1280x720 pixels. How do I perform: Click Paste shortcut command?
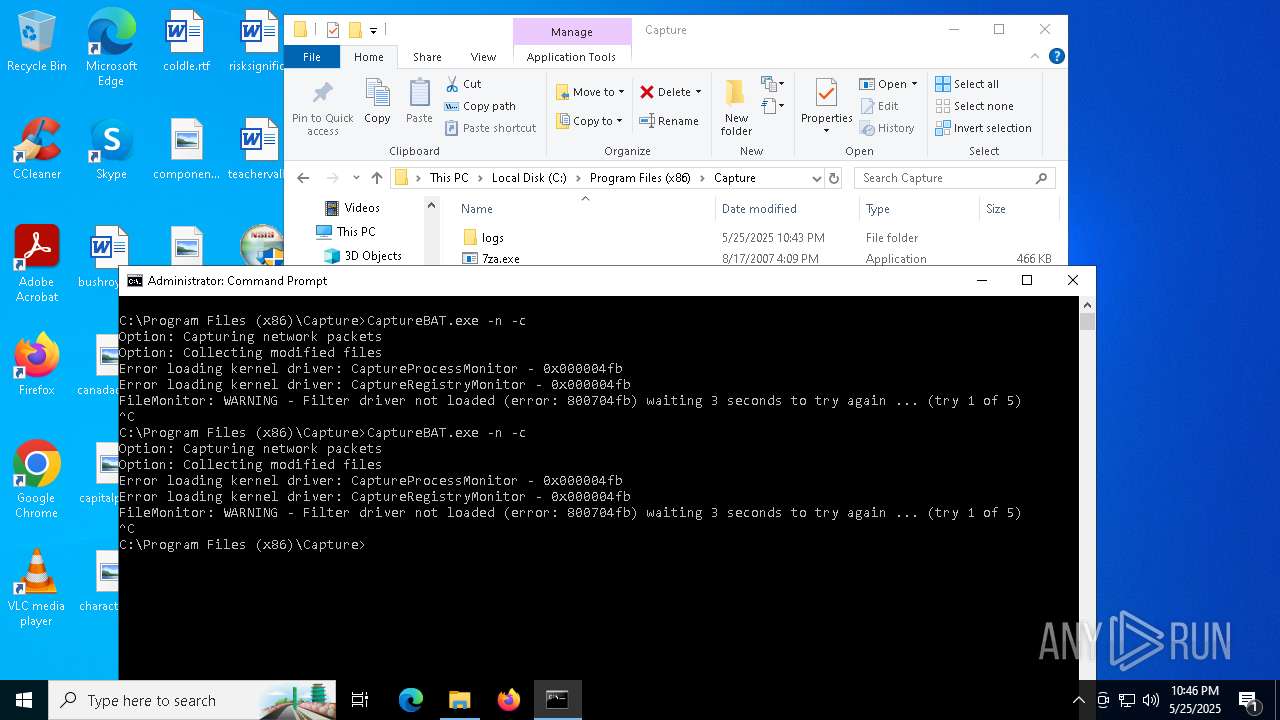point(490,128)
